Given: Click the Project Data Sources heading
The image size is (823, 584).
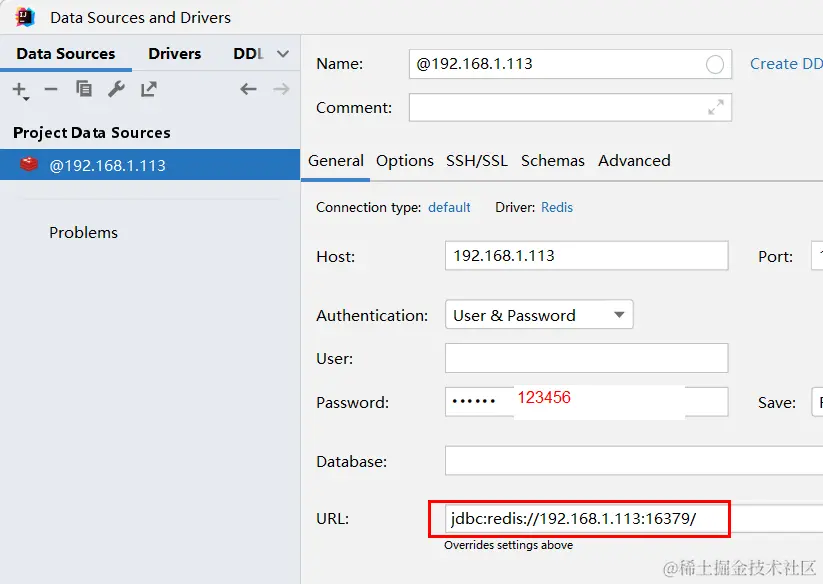Looking at the screenshot, I should [92, 133].
